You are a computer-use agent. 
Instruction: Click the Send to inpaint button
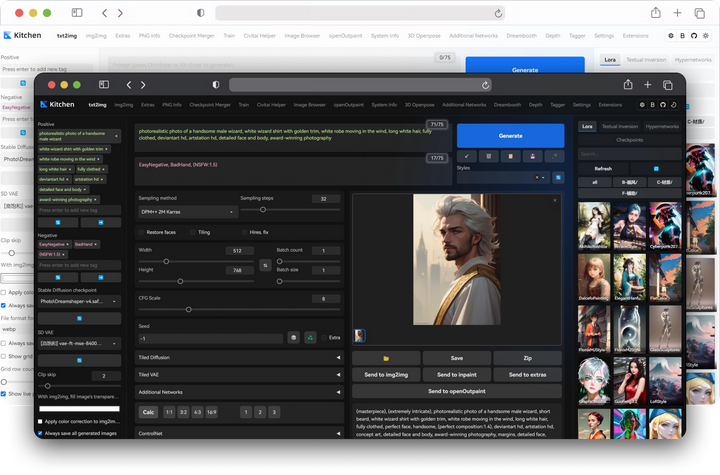(x=456, y=374)
